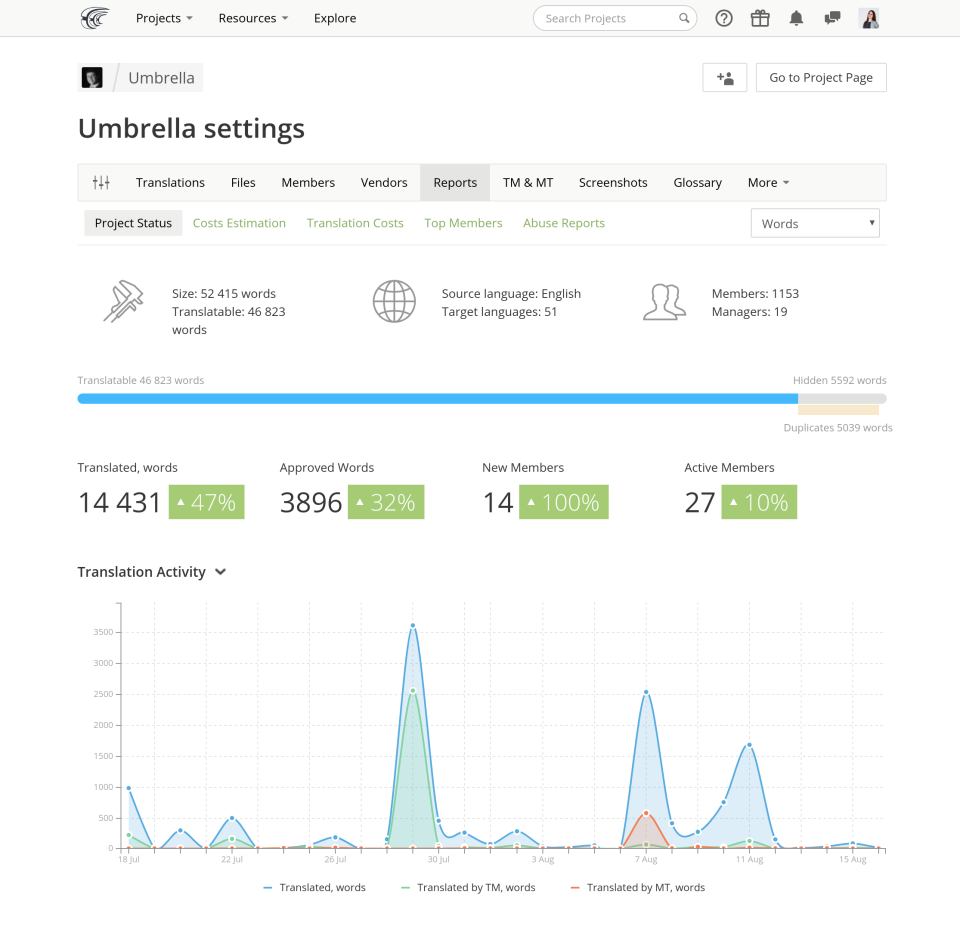This screenshot has height=929, width=960.
Task: Toggle the Translated by TM legend series
Action: [468, 887]
